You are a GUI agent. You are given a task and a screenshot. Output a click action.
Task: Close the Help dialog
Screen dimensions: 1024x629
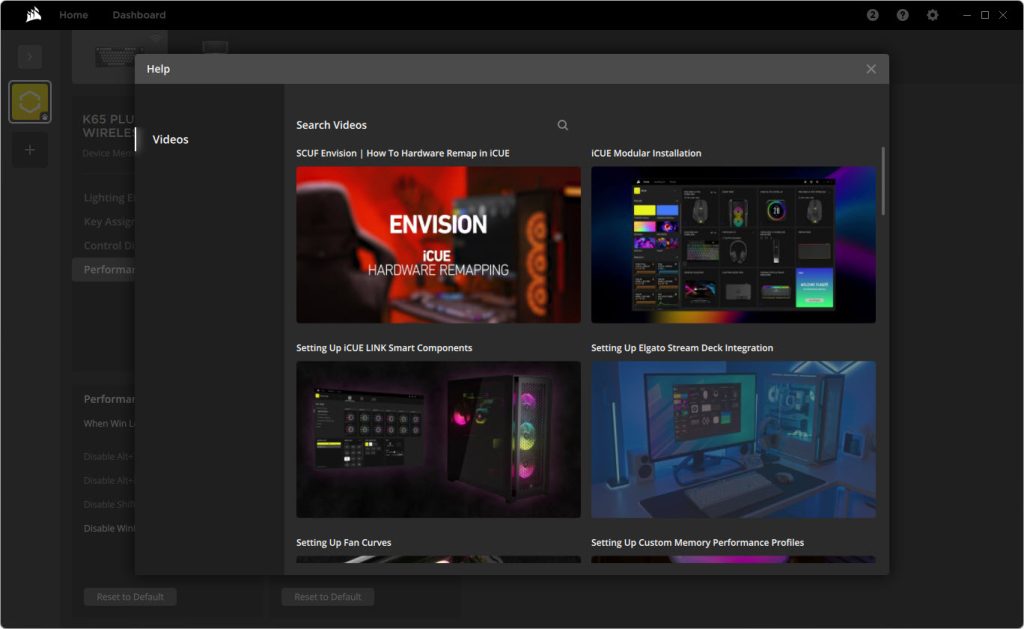click(871, 69)
